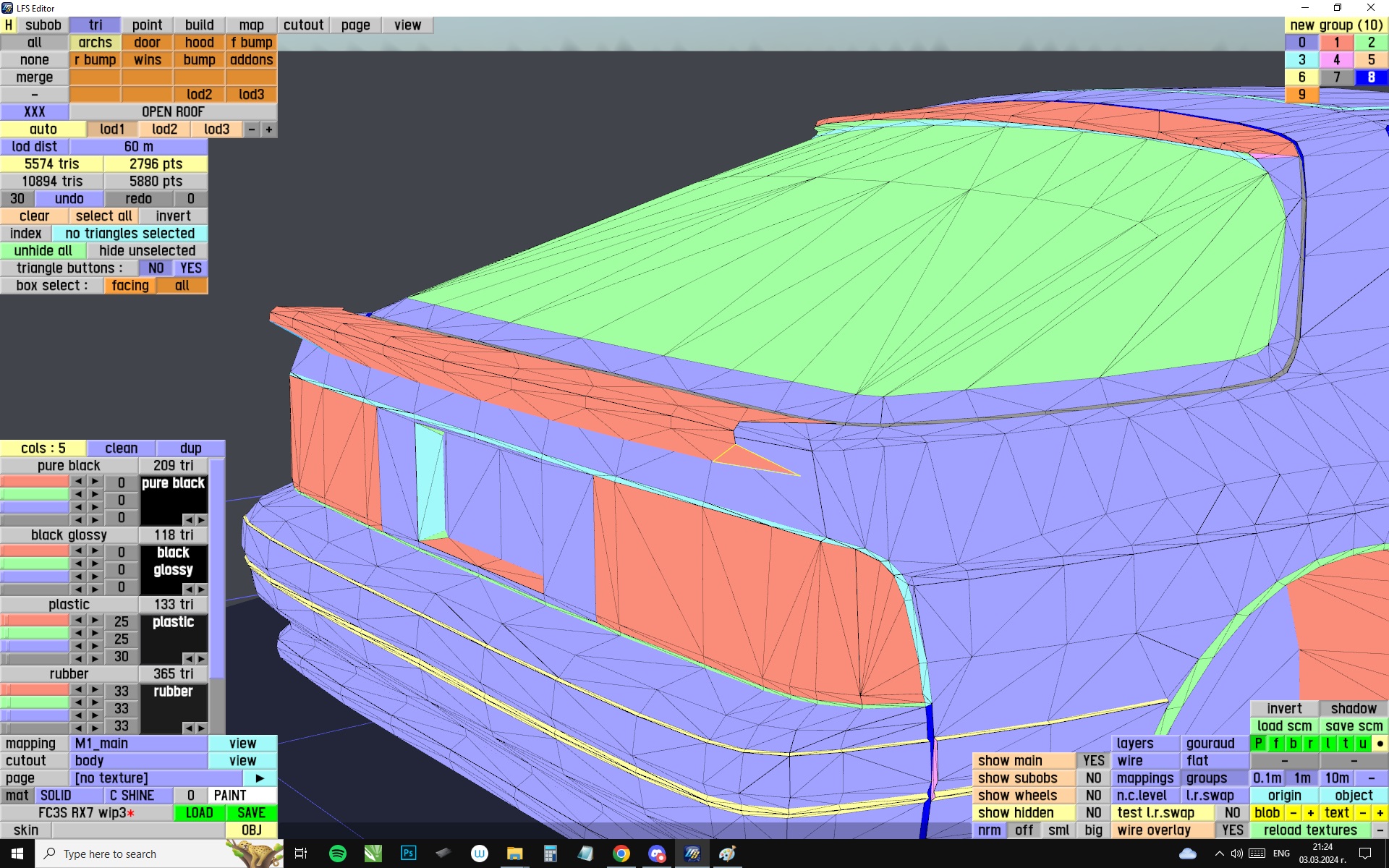1389x868 pixels.
Task: Decrease text size with minus button
Action: click(1363, 813)
